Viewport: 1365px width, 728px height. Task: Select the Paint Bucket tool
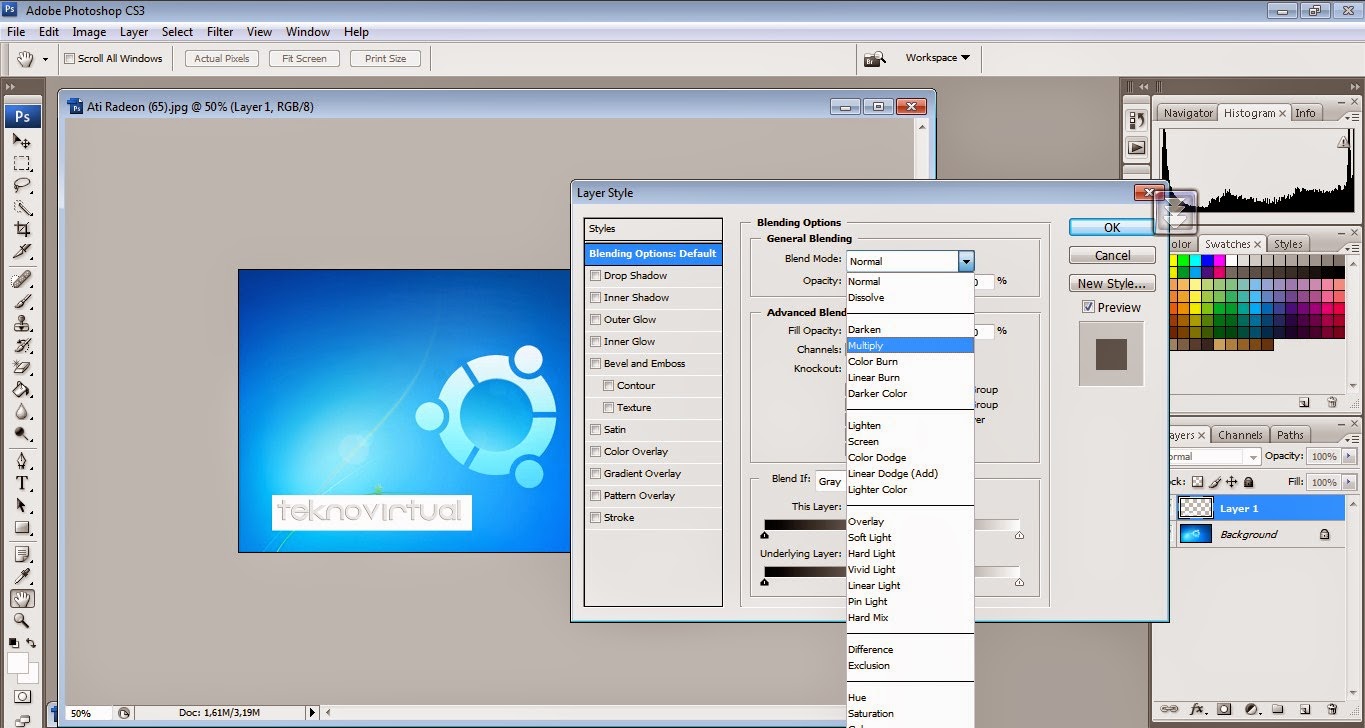point(22,389)
